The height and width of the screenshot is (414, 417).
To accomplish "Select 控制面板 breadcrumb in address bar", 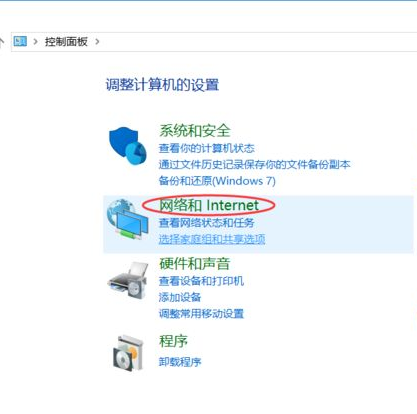I will pyautogui.click(x=66, y=42).
